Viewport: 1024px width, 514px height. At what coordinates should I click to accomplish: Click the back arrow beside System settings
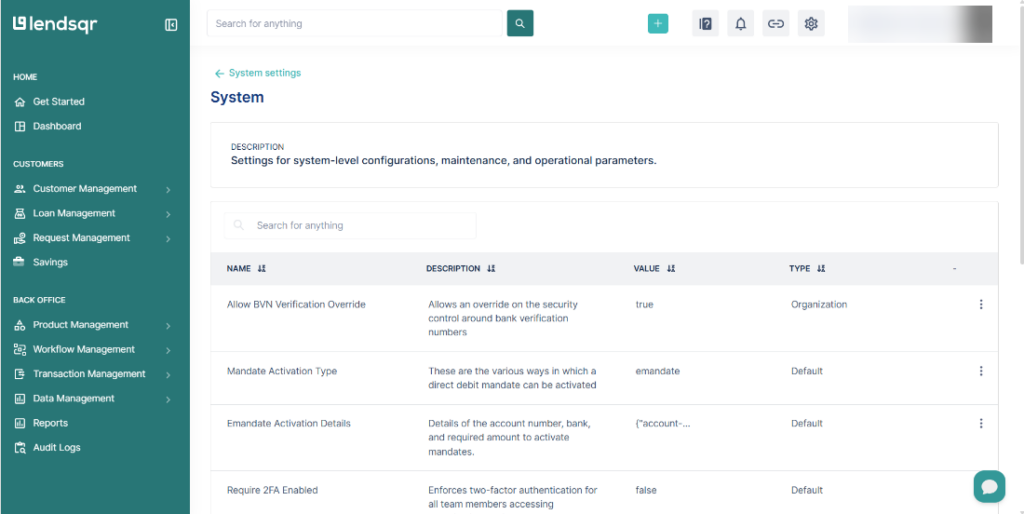point(219,73)
